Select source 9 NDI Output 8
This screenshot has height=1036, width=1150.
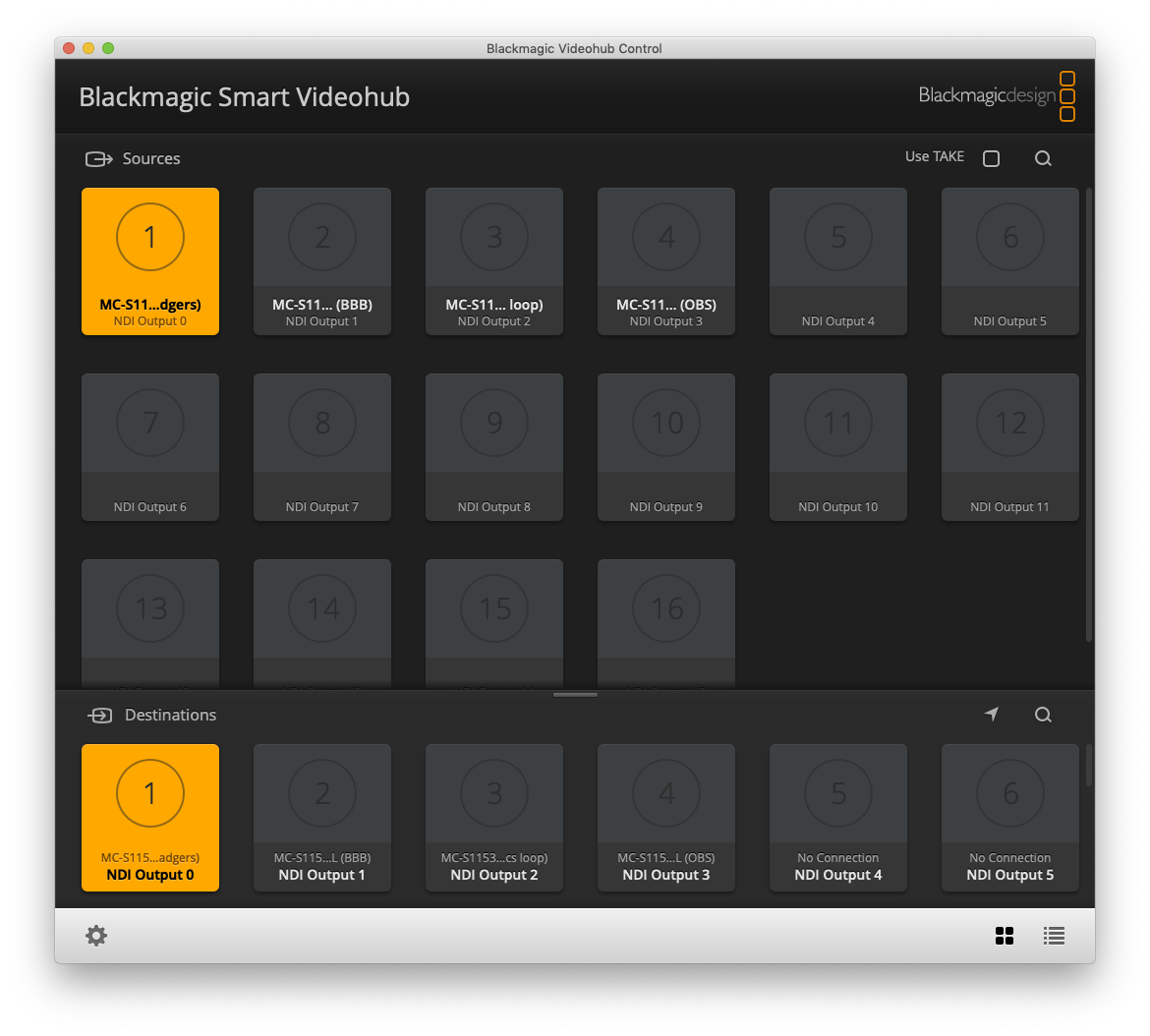pos(494,447)
